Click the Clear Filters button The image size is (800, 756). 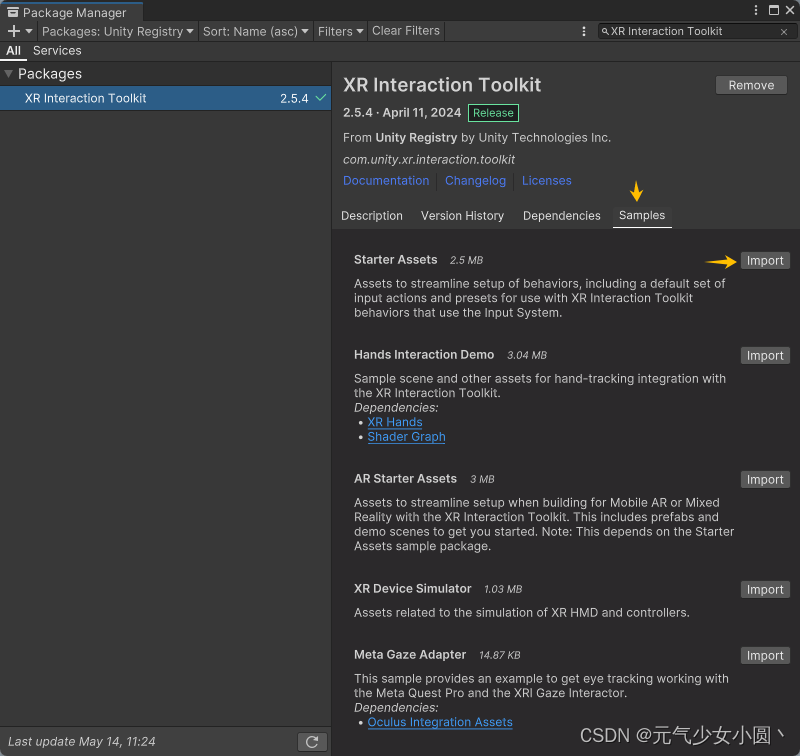[x=406, y=31]
